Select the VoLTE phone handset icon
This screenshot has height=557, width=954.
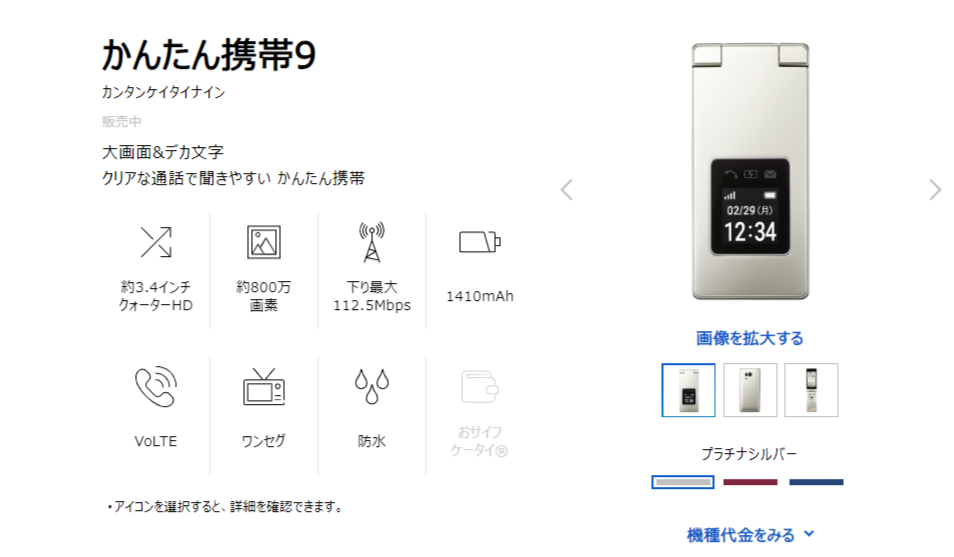pos(156,387)
